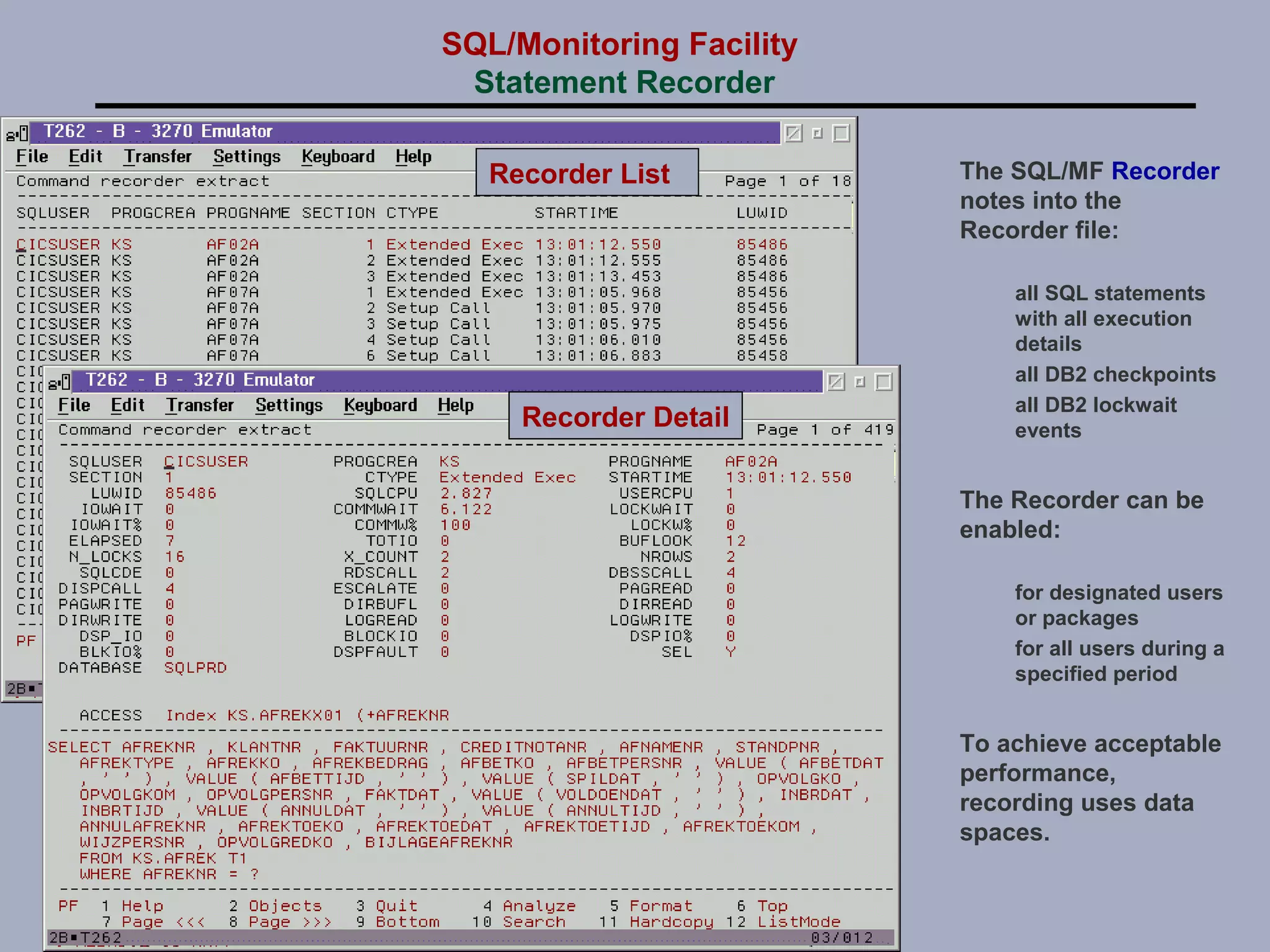This screenshot has height=952, width=1270.
Task: Select AF07A Setup Call row at 13:01:06.010
Action: [x=402, y=340]
